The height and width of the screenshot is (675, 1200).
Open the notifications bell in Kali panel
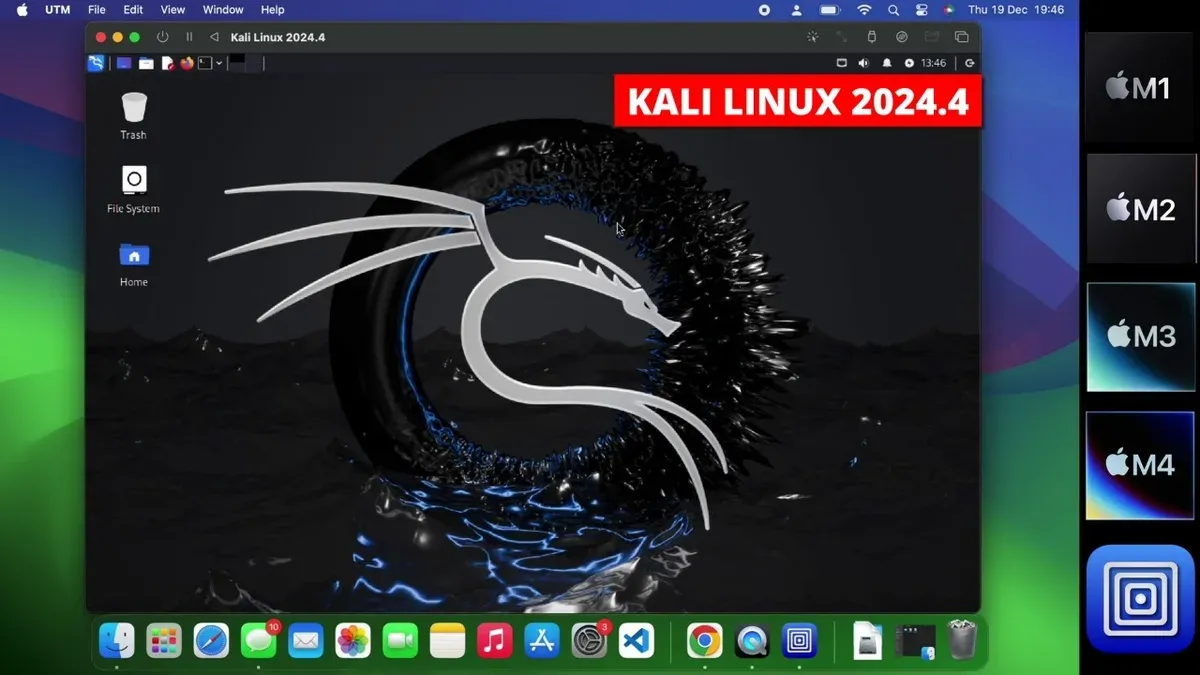pos(886,63)
